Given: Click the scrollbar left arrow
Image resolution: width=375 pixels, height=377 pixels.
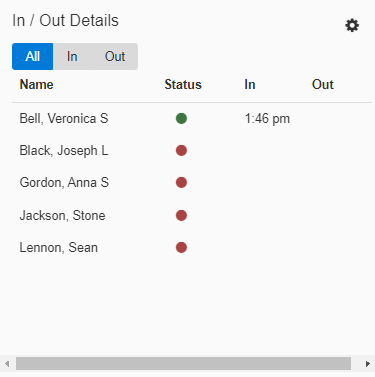Looking at the screenshot, I should 7,364.
